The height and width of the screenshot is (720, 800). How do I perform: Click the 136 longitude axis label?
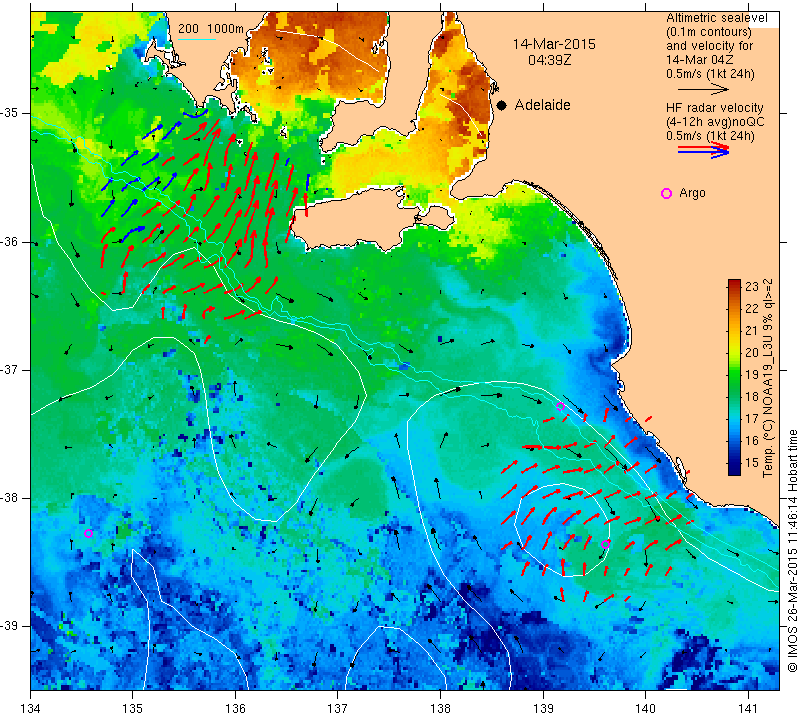point(235,708)
